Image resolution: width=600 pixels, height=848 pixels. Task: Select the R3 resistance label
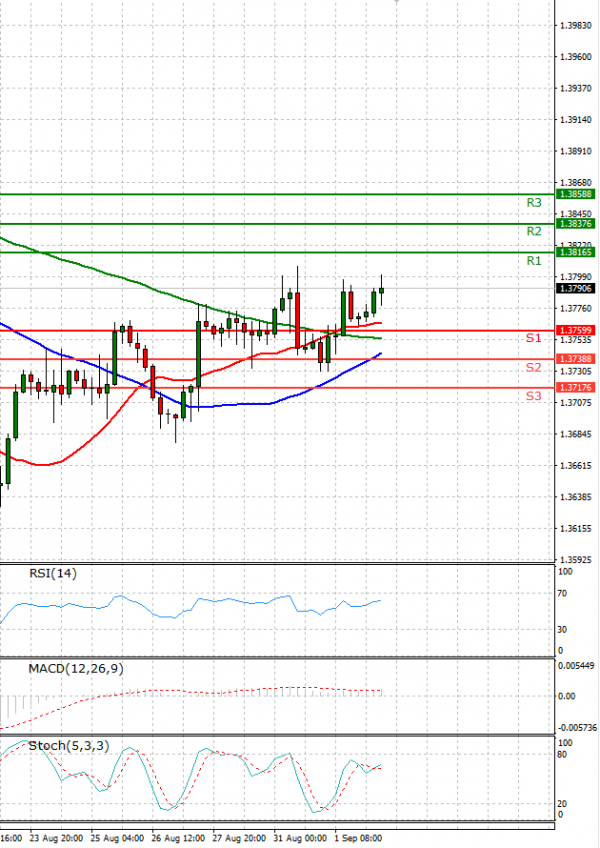(533, 203)
